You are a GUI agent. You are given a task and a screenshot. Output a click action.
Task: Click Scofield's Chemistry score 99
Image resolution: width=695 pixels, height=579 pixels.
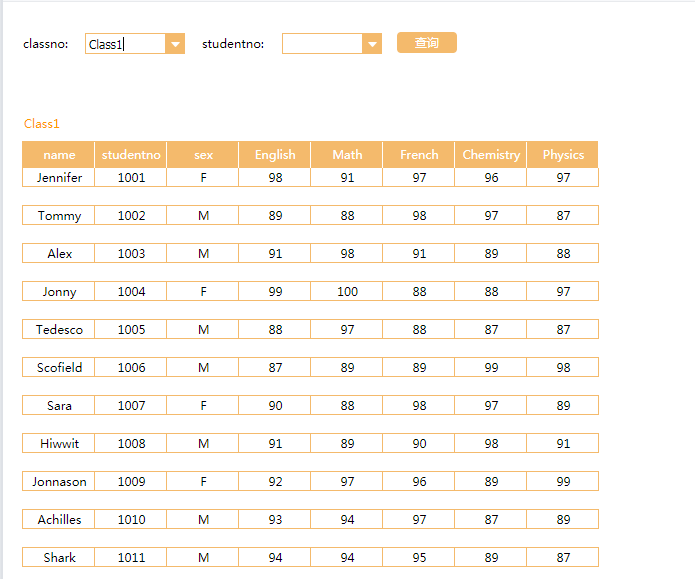coord(491,368)
